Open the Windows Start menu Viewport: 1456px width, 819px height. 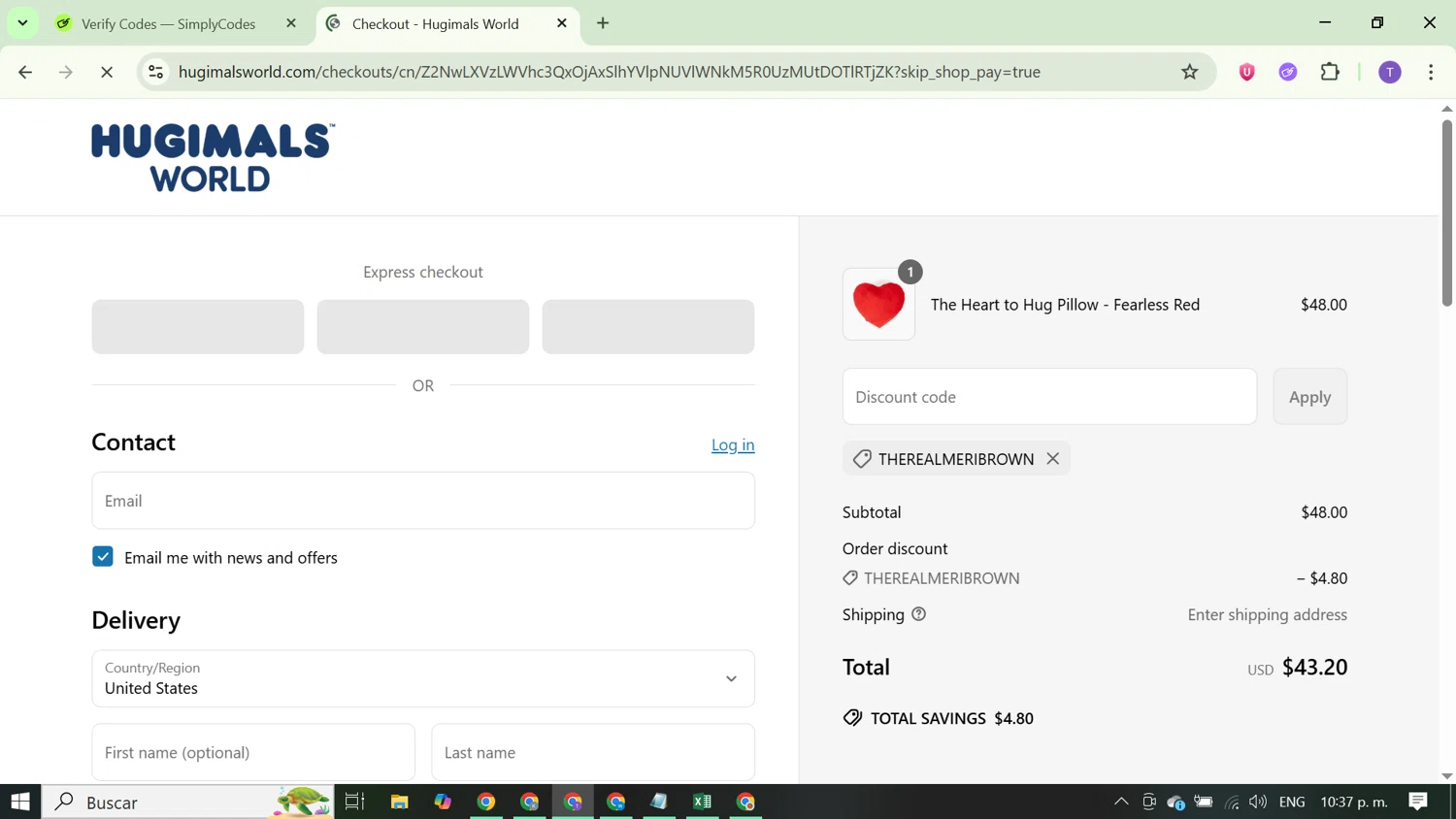[20, 802]
